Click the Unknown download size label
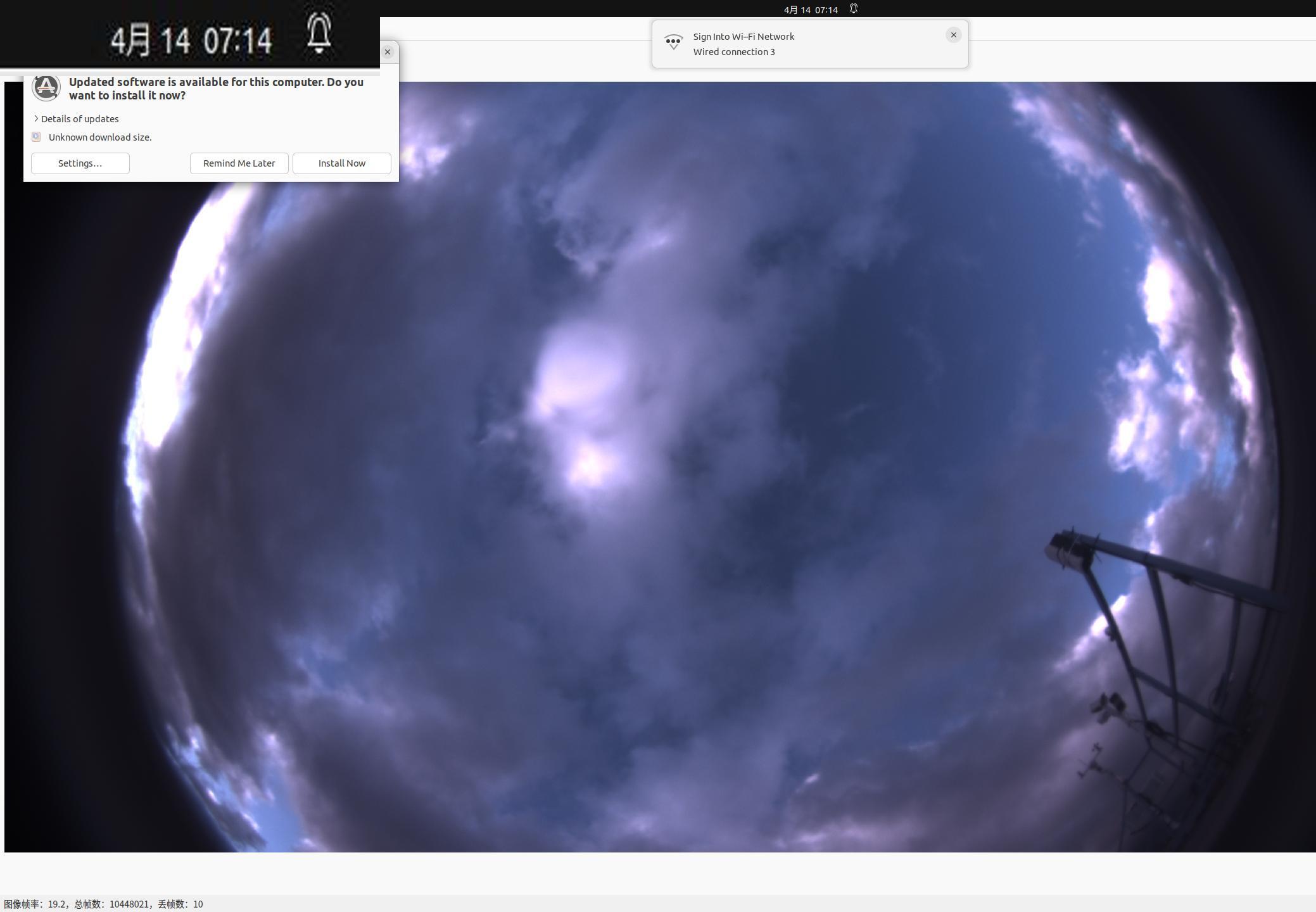 coord(100,137)
